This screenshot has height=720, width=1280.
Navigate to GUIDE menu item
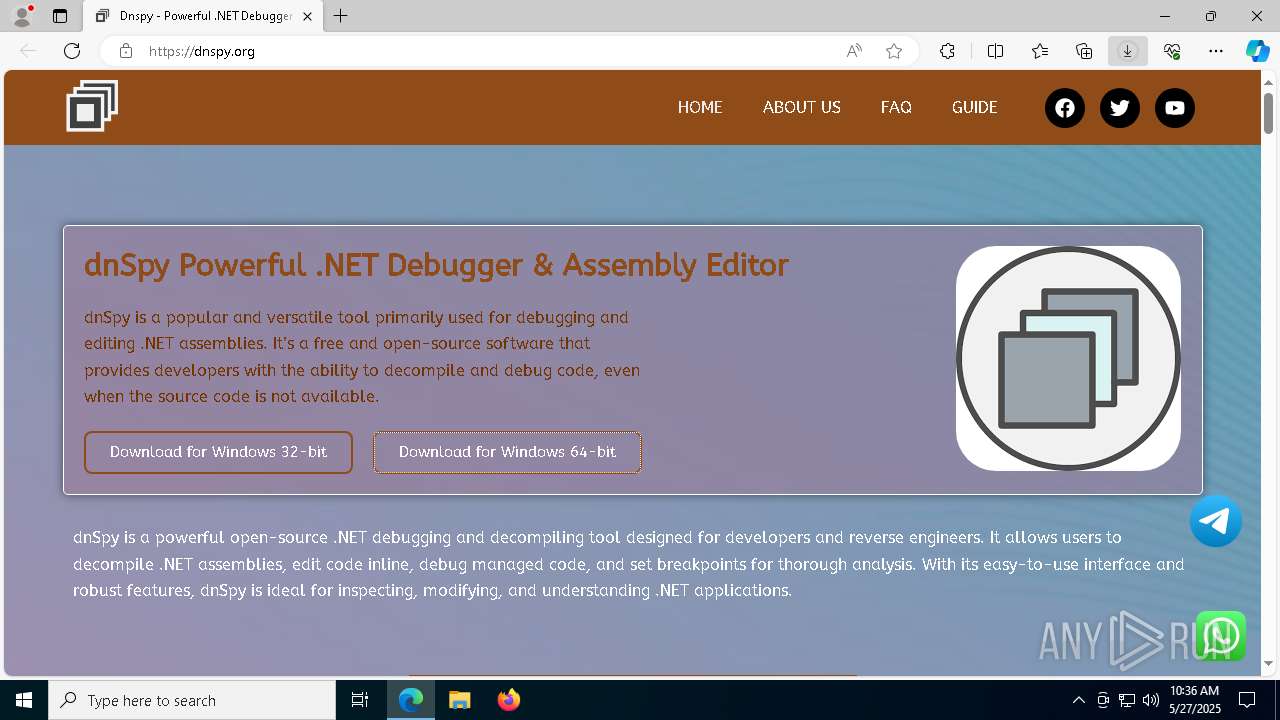click(x=975, y=107)
